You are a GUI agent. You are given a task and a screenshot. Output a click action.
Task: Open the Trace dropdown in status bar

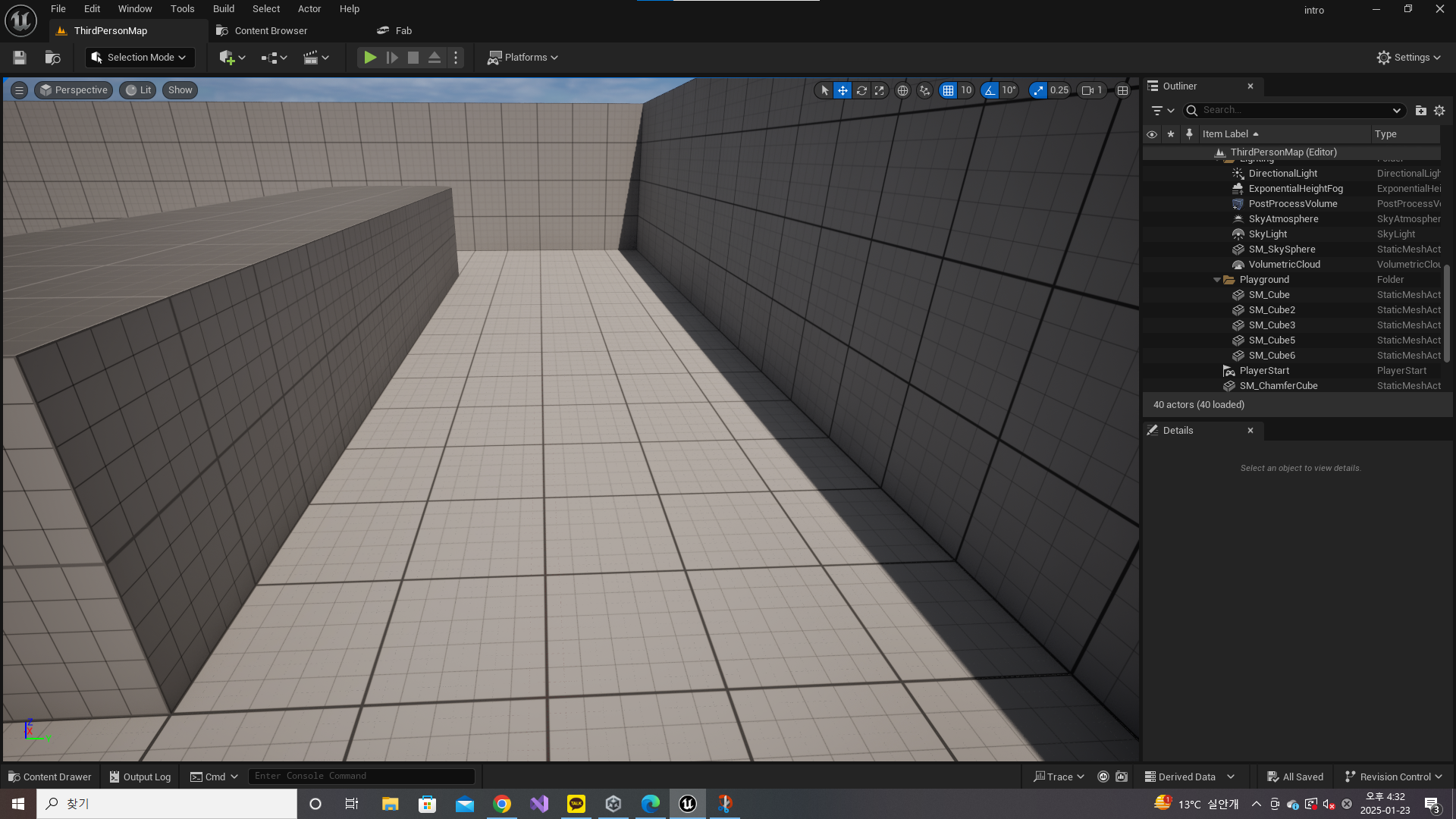[1059, 777]
